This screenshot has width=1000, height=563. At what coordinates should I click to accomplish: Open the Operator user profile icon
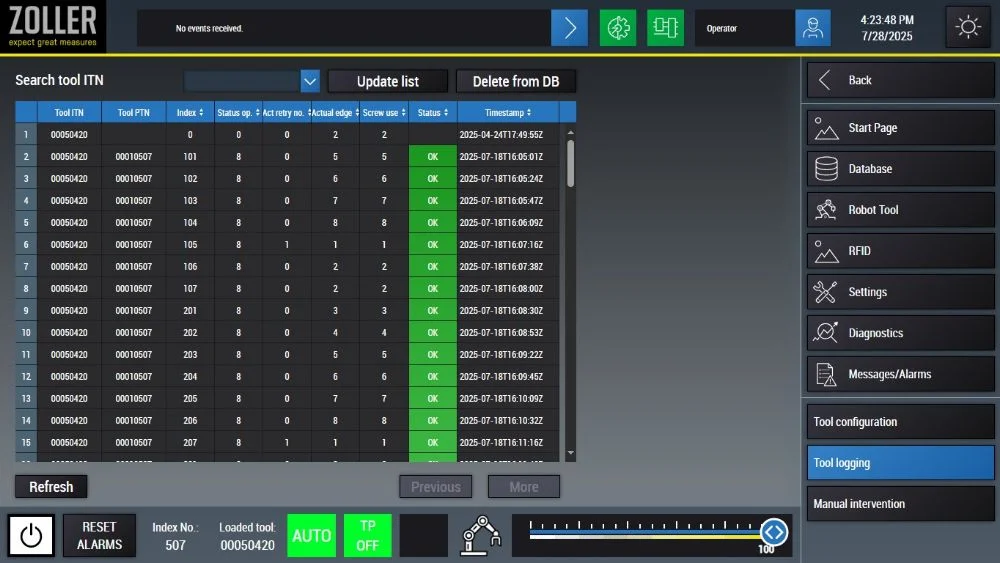pos(813,28)
